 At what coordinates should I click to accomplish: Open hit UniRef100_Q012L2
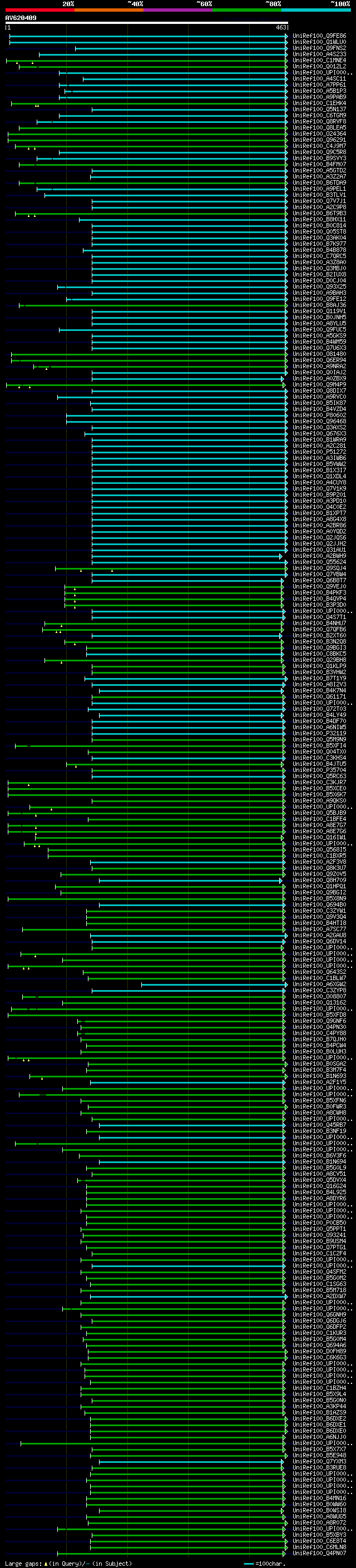pyautogui.click(x=319, y=66)
